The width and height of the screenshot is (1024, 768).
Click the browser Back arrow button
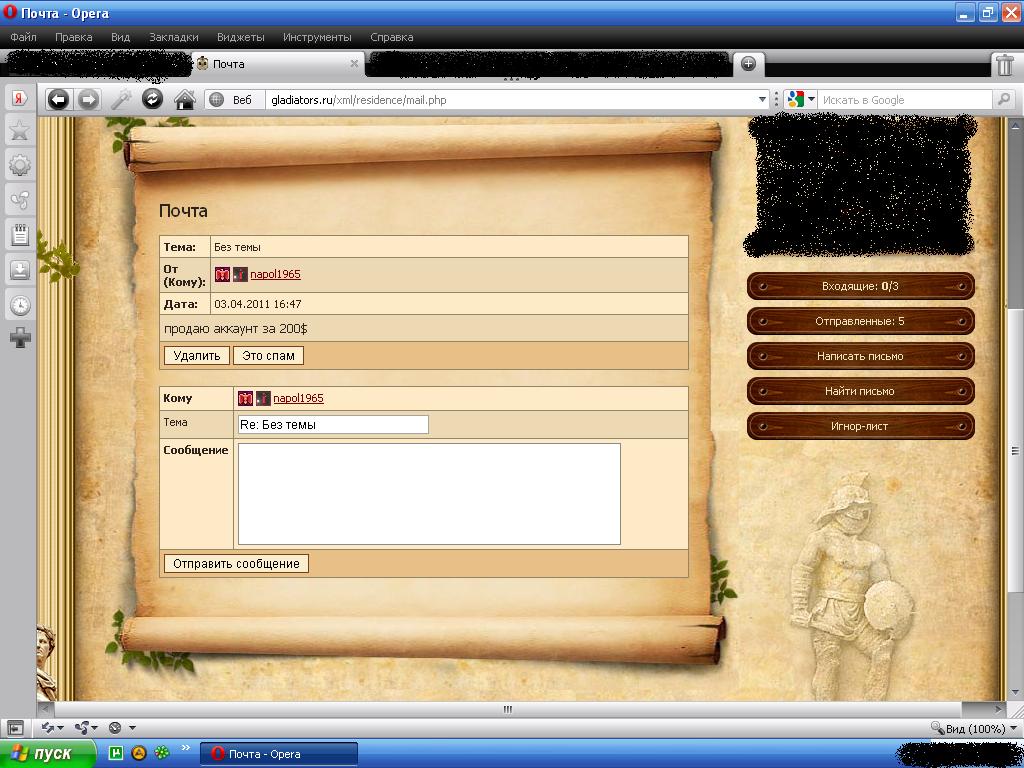pos(59,99)
